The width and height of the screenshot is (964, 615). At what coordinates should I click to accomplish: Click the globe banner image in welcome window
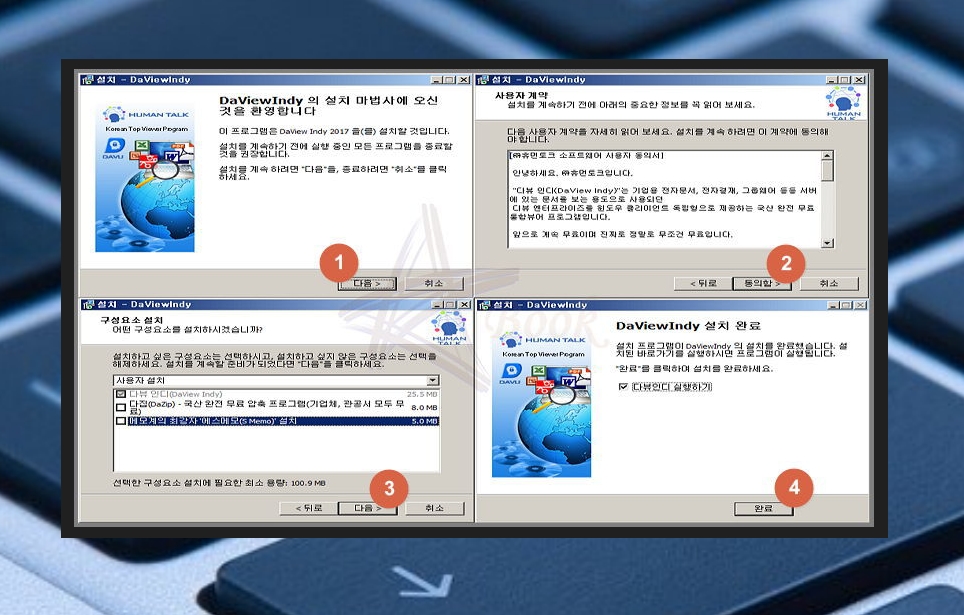point(145,178)
